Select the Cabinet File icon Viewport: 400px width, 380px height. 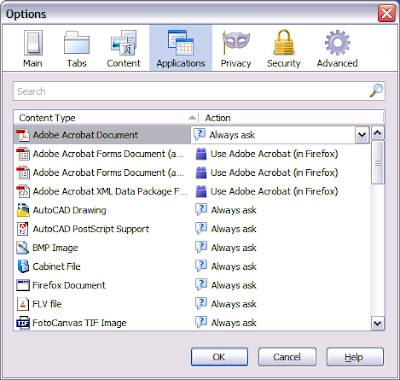tap(23, 266)
